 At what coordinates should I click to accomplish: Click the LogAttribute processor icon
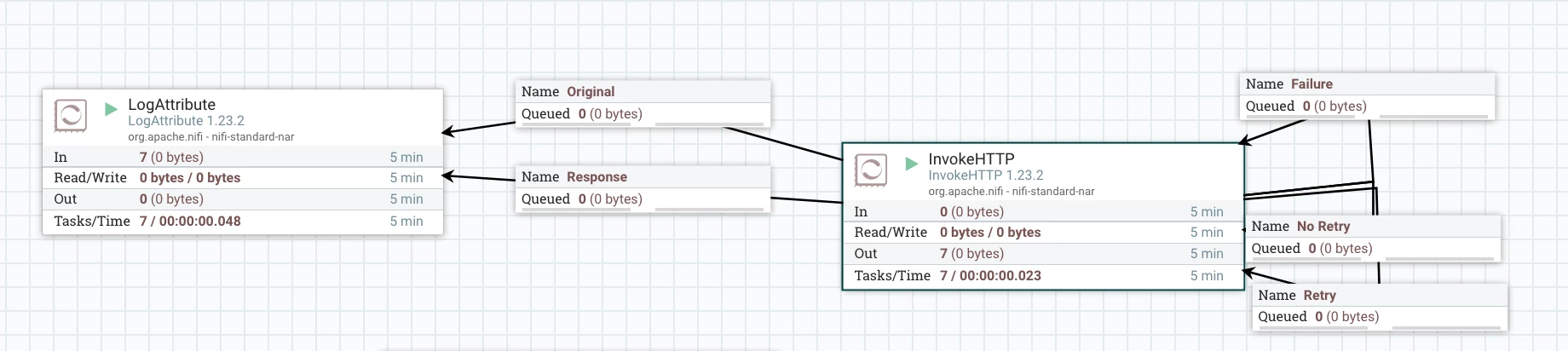[70, 115]
